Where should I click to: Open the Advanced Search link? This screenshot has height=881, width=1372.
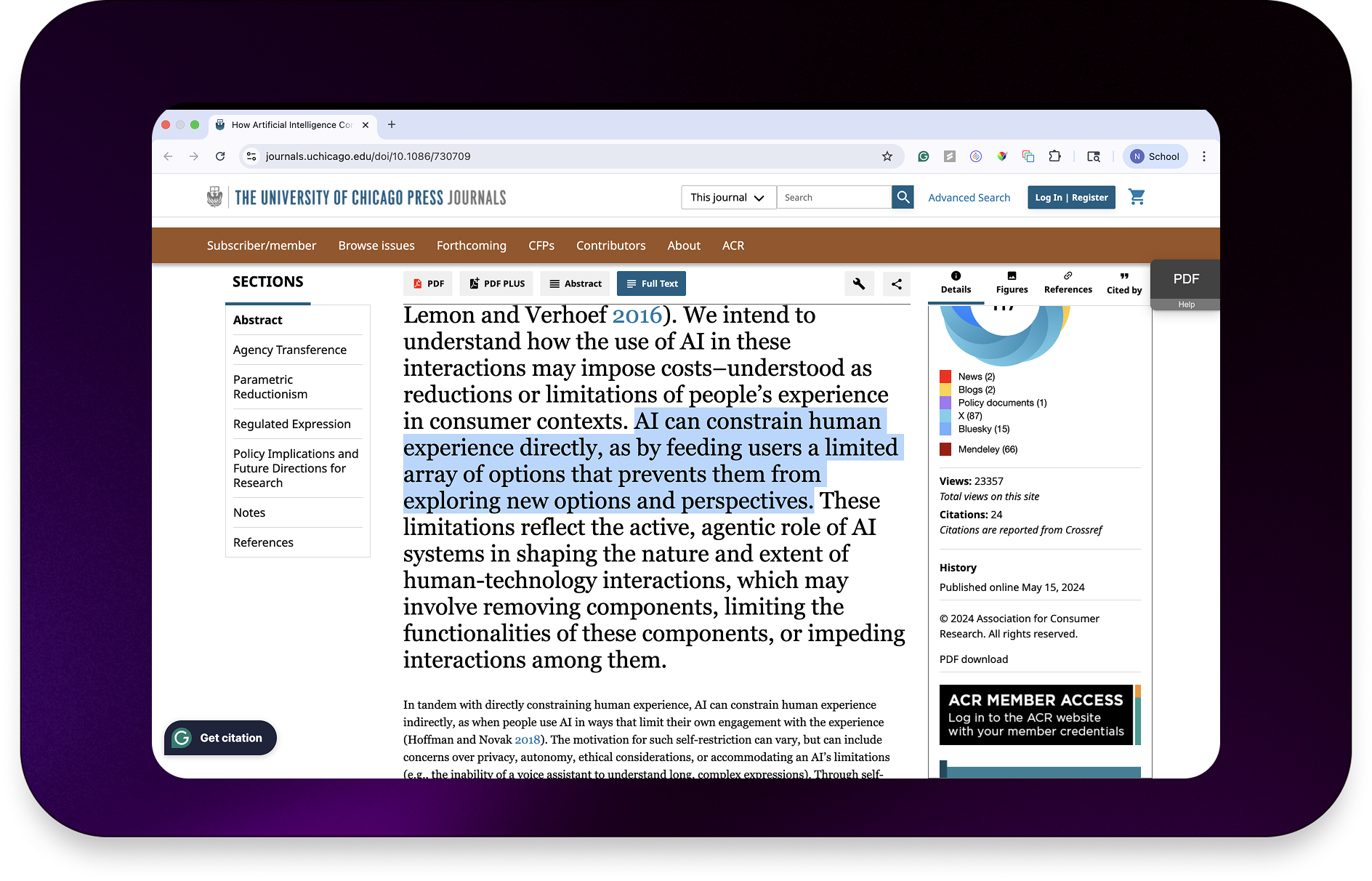click(x=969, y=197)
